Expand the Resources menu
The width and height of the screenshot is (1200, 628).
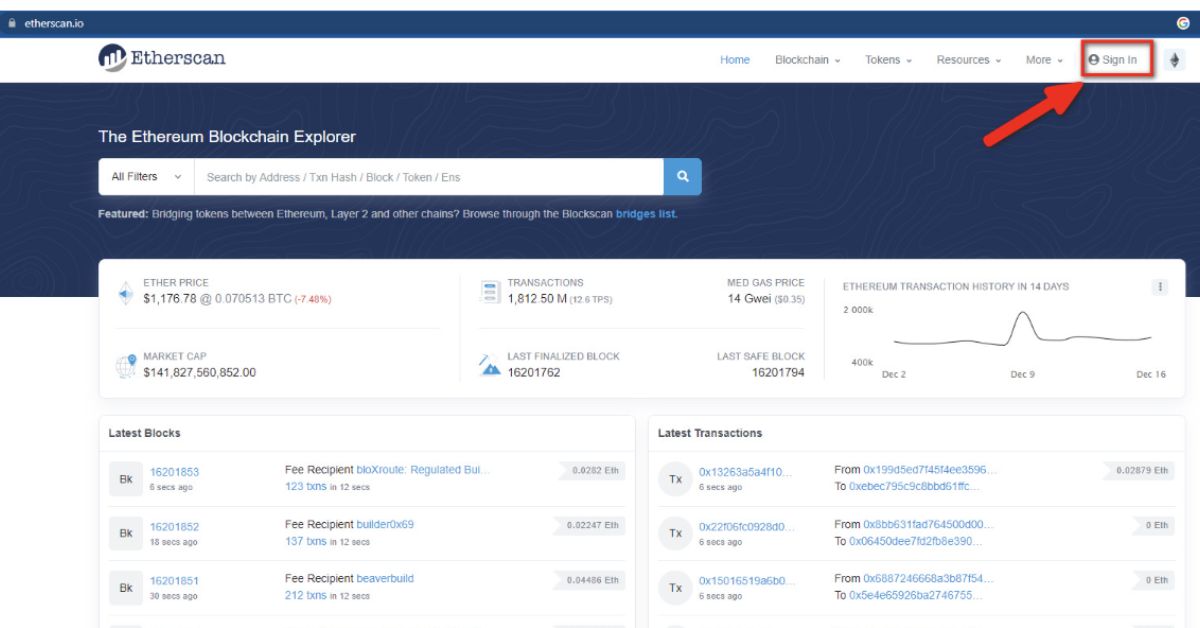pos(969,60)
